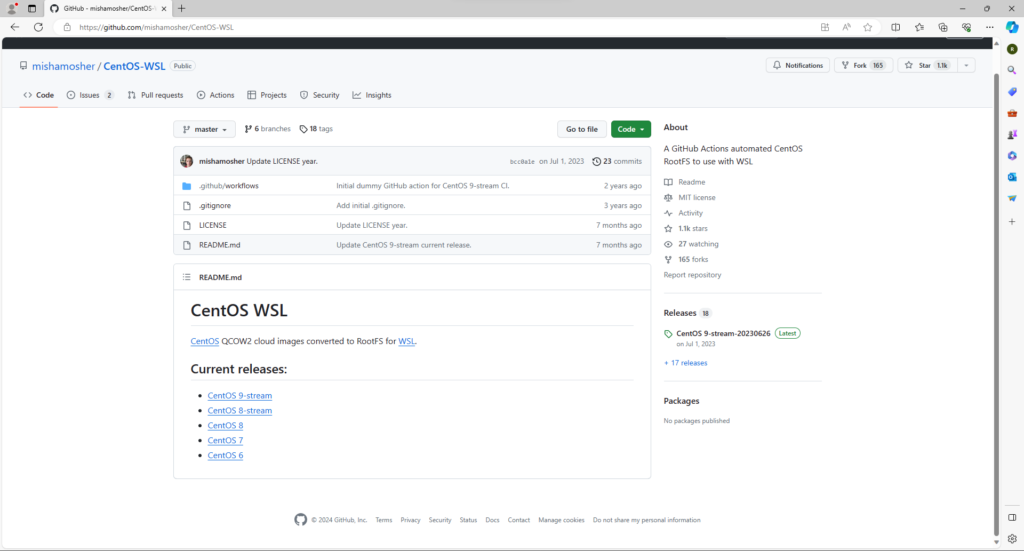View 1.1k stars in About
1024x551 pixels.
692,228
